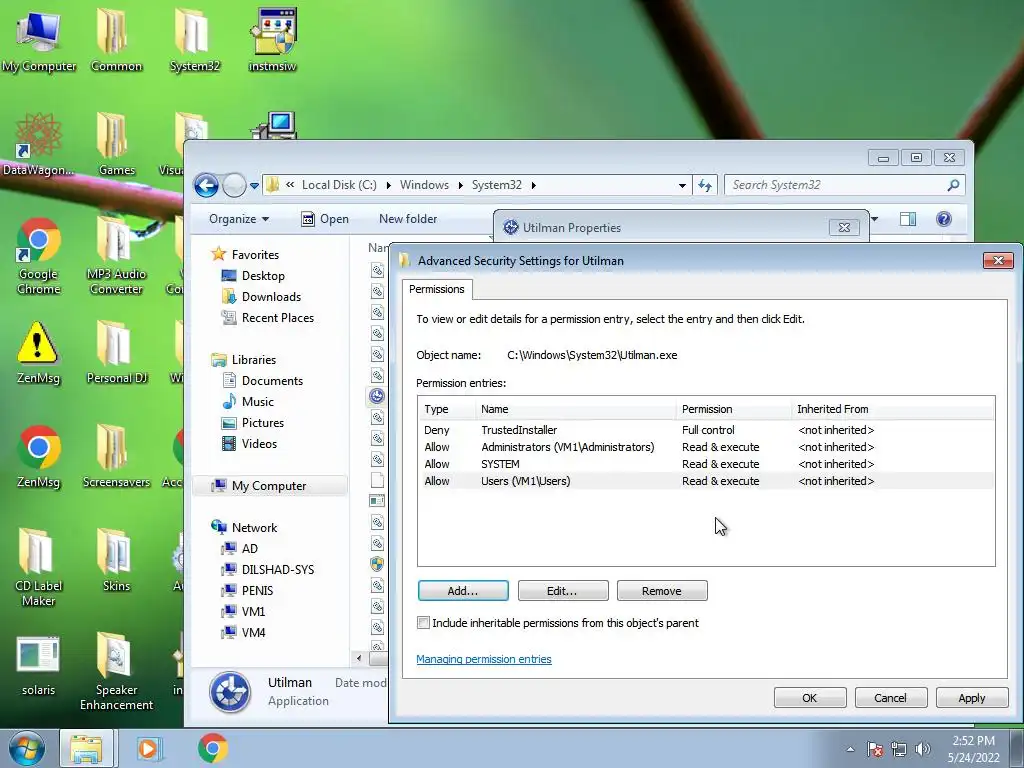Select the Users (VM1\Users) entry
The image size is (1024, 768).
(706, 481)
